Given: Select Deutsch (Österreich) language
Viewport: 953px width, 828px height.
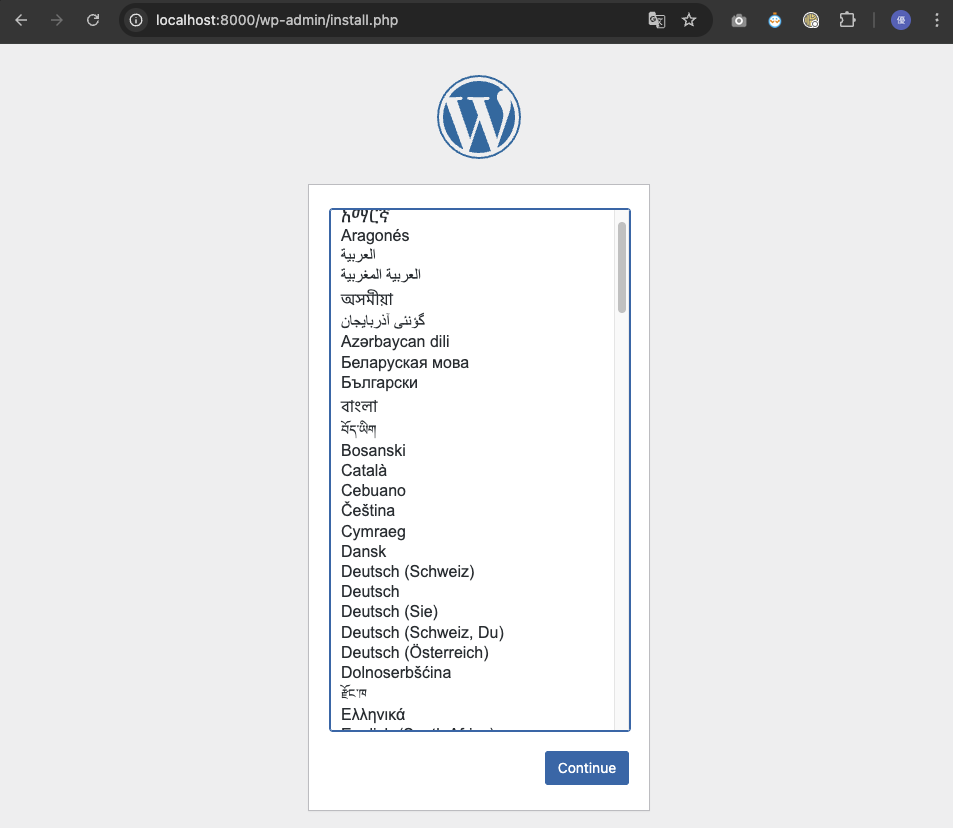Looking at the screenshot, I should tap(472, 652).
